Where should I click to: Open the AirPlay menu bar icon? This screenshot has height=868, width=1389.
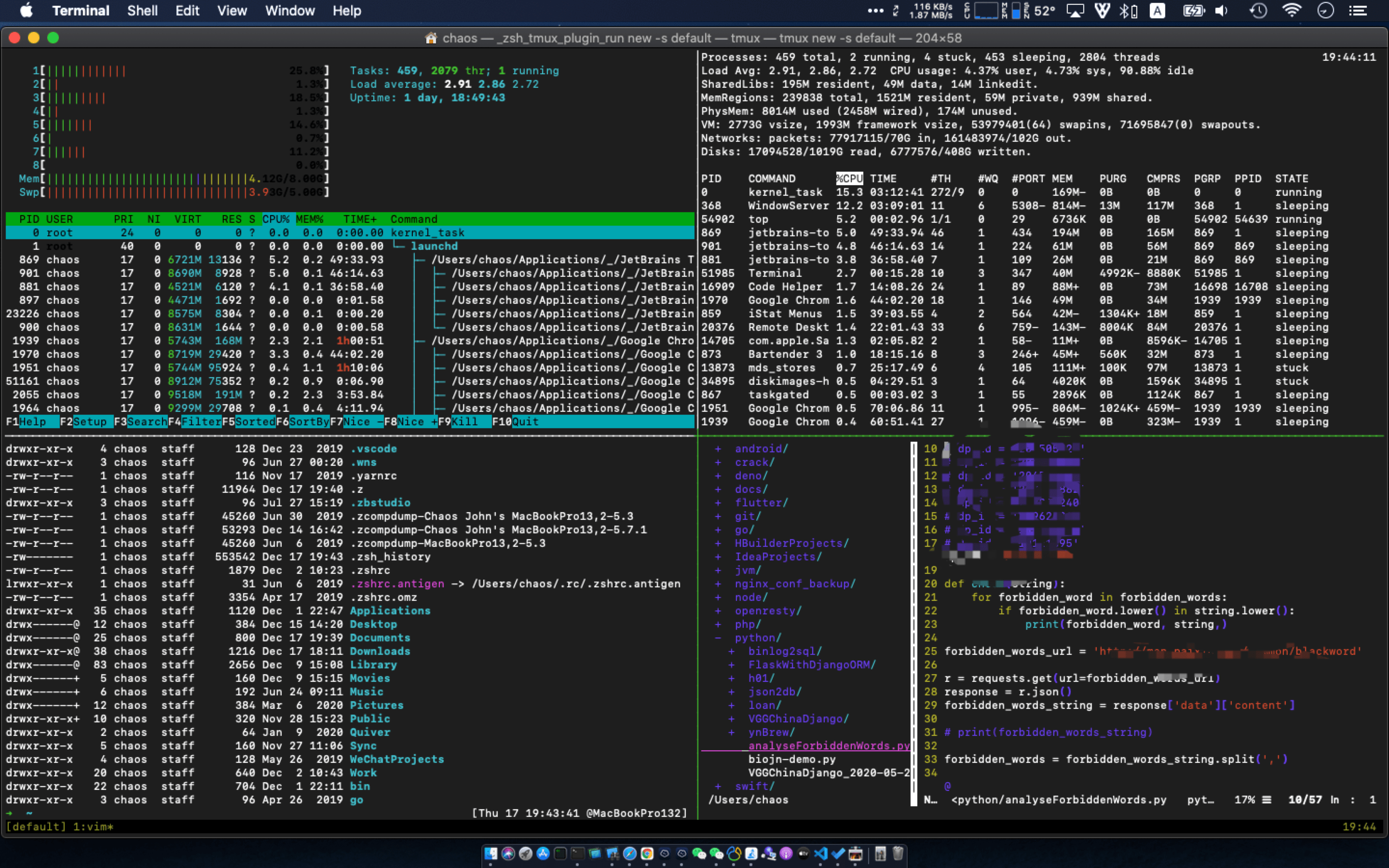1075,10
